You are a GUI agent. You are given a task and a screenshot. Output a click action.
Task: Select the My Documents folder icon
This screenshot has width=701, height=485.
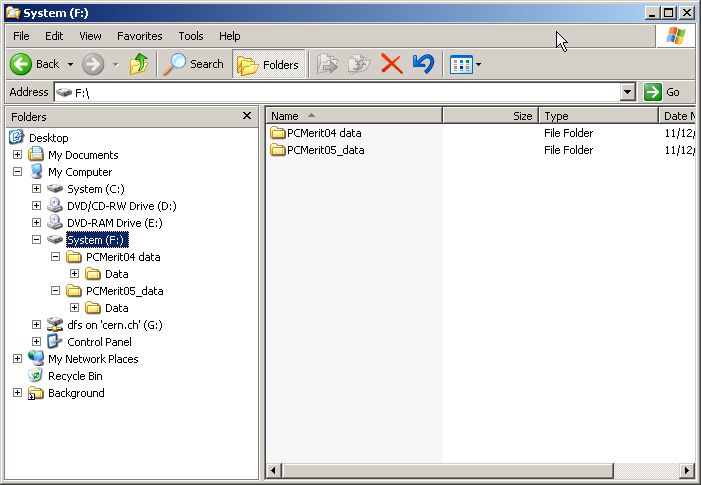(36, 155)
